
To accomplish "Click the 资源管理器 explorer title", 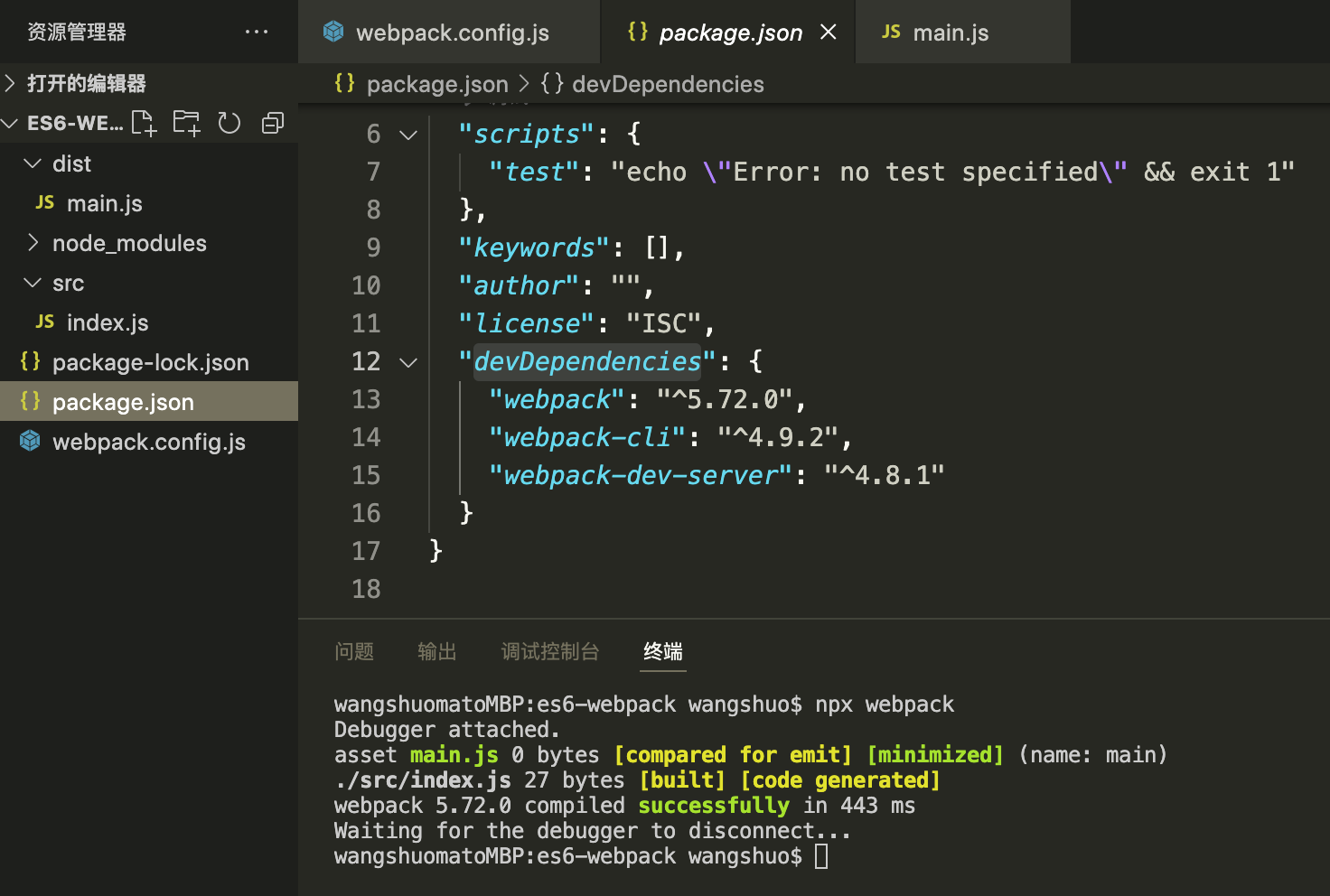I will [x=77, y=32].
